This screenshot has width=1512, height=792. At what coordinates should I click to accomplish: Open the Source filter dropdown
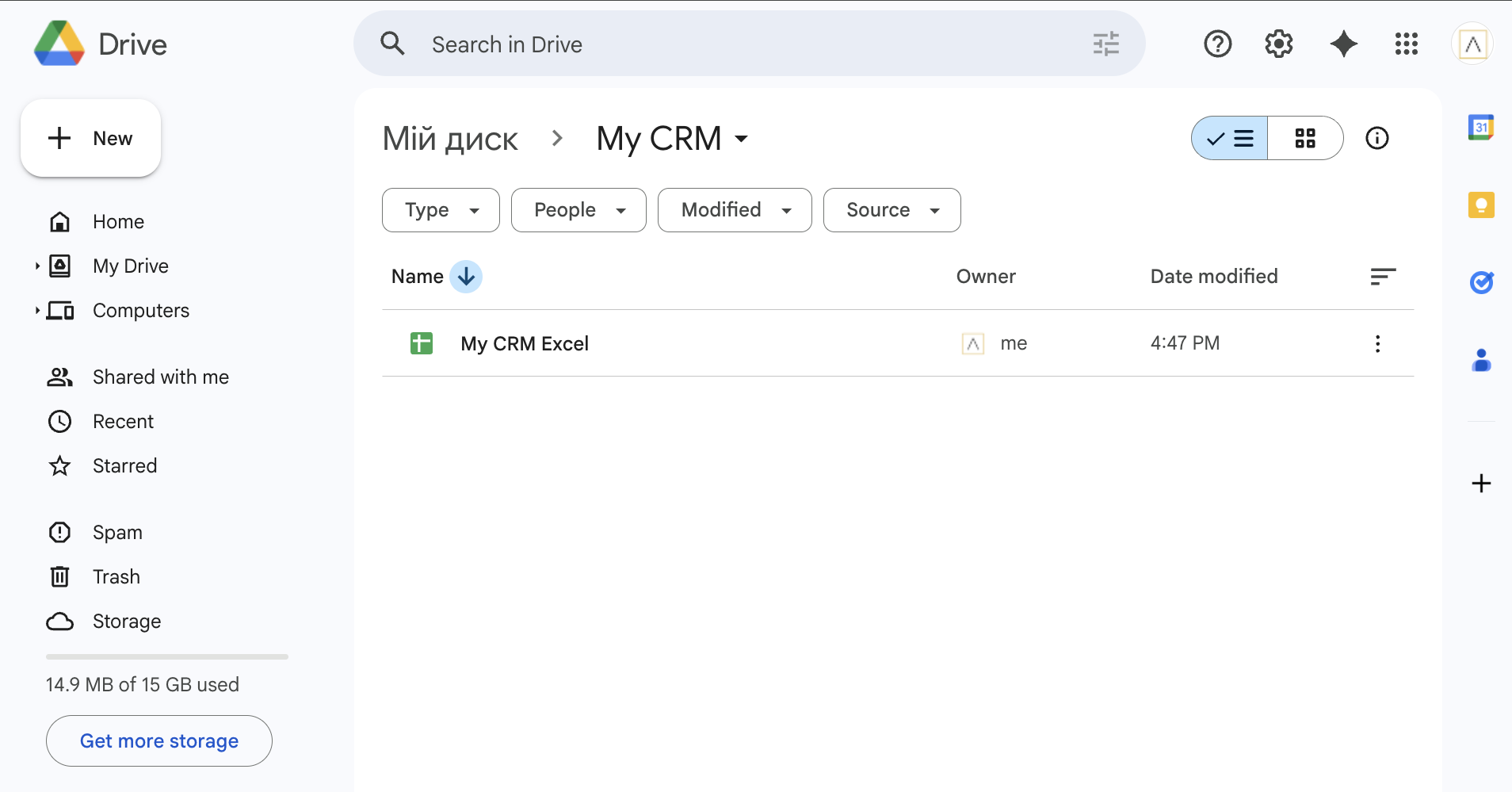[892, 210]
